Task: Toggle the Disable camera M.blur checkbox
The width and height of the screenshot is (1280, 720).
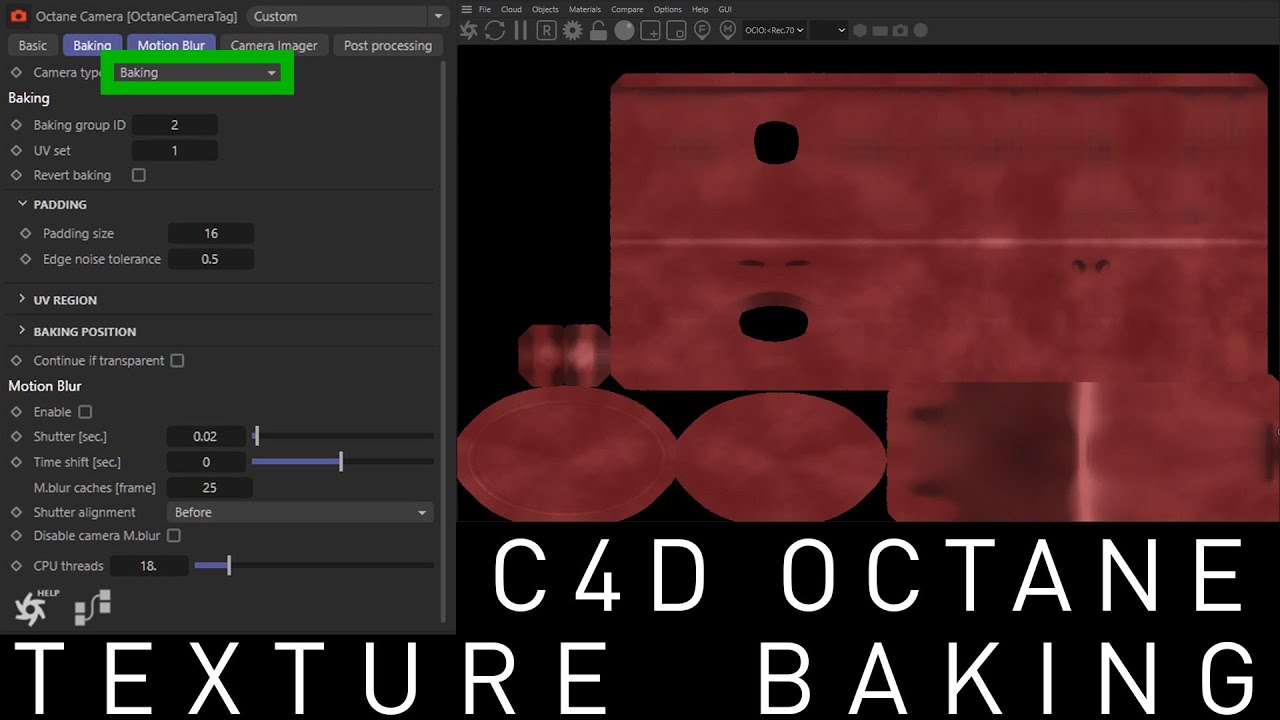Action: coord(173,536)
